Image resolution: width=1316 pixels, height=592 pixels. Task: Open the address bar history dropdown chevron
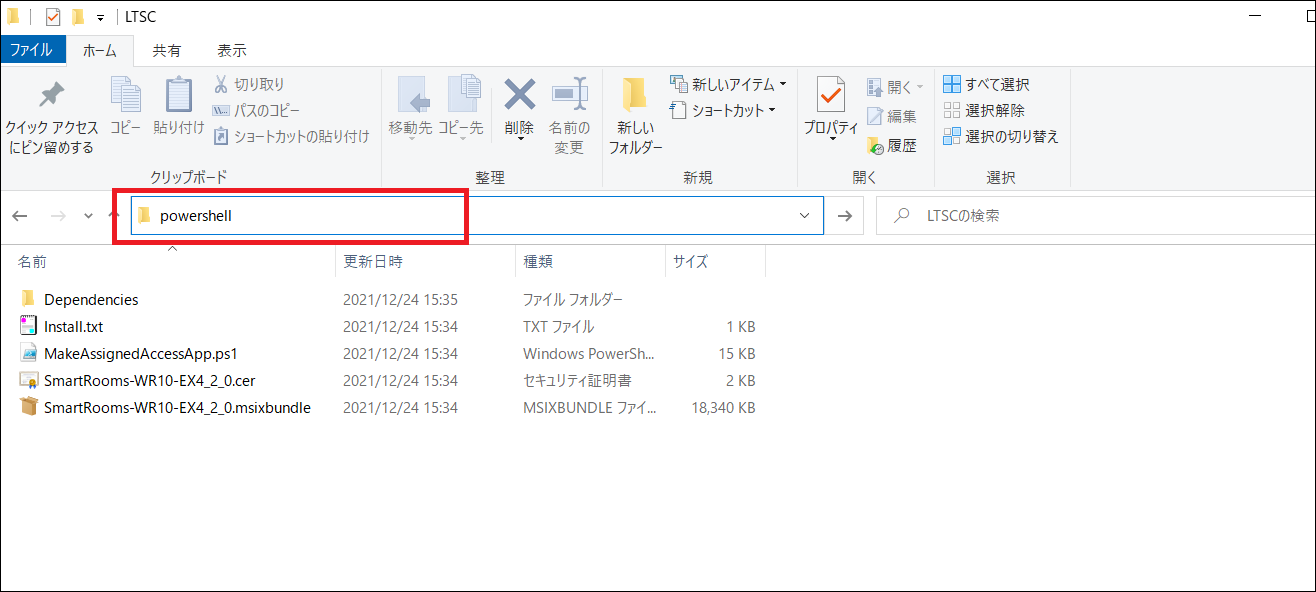click(x=804, y=215)
